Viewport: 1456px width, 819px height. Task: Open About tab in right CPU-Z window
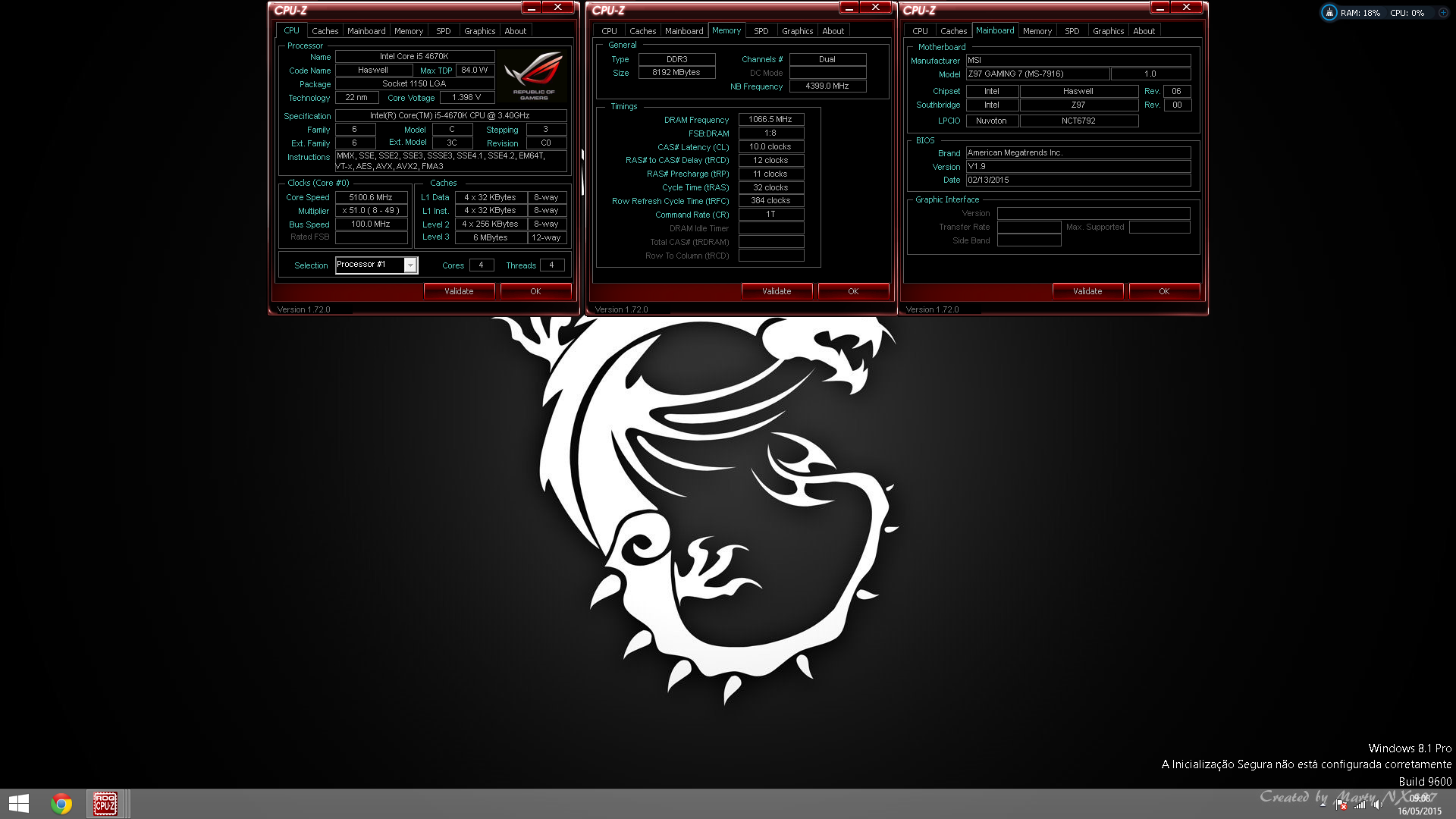pos(1144,31)
